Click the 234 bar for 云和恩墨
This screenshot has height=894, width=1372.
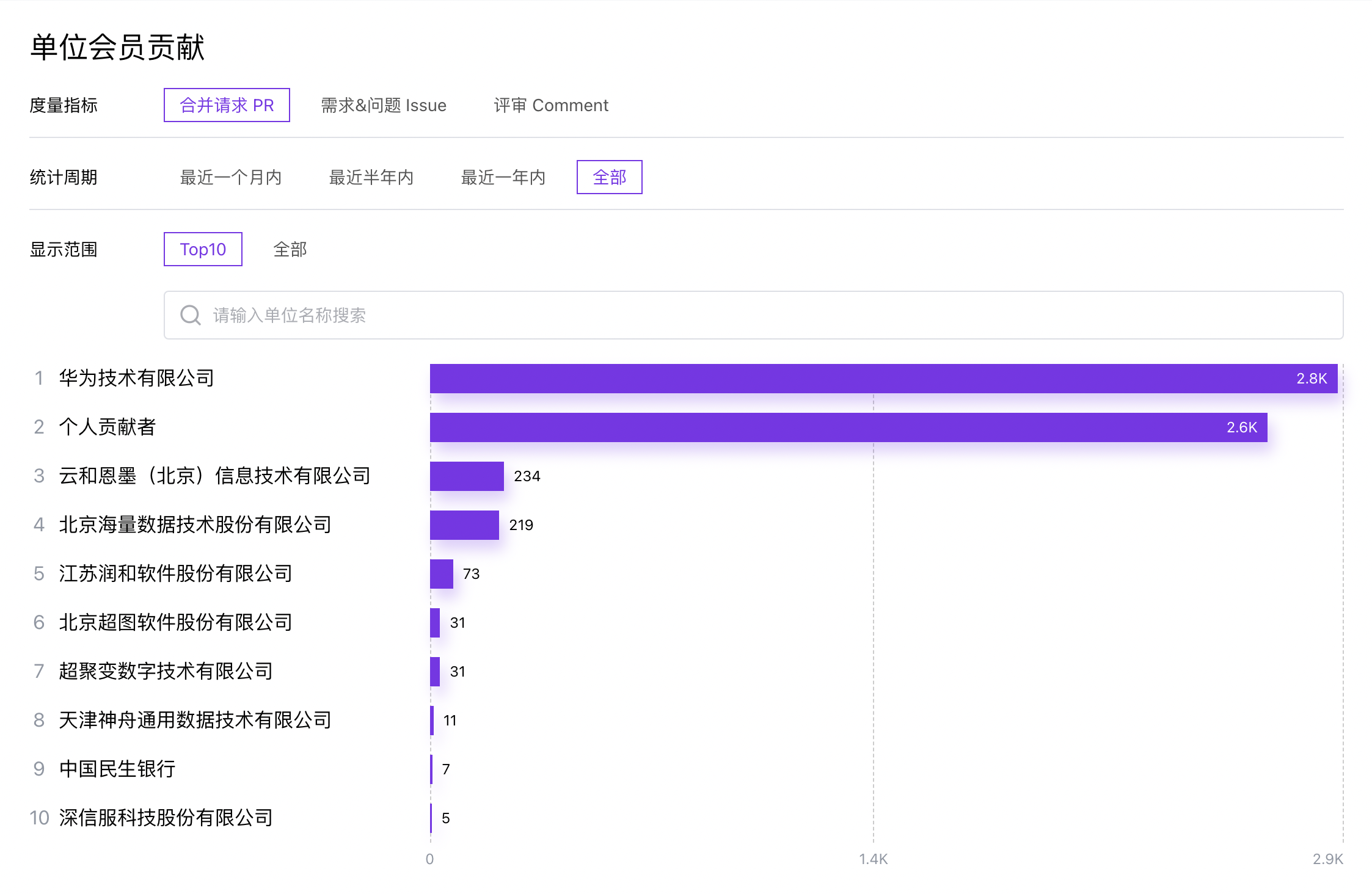click(467, 476)
